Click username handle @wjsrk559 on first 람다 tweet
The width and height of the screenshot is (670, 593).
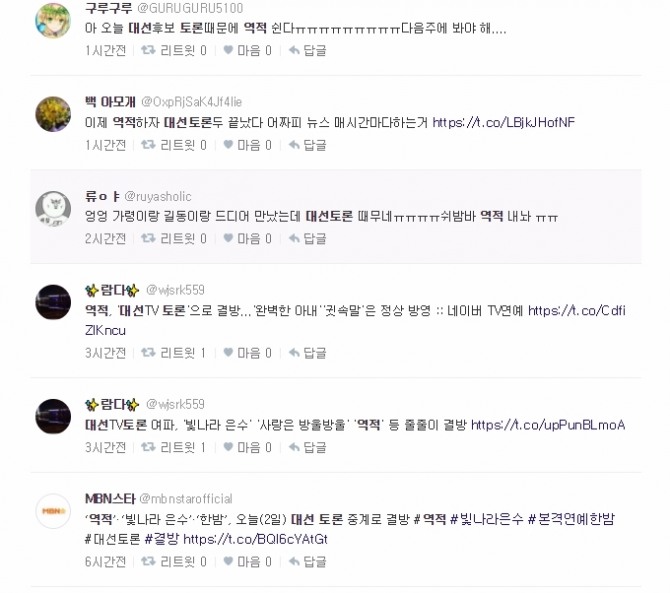175,290
